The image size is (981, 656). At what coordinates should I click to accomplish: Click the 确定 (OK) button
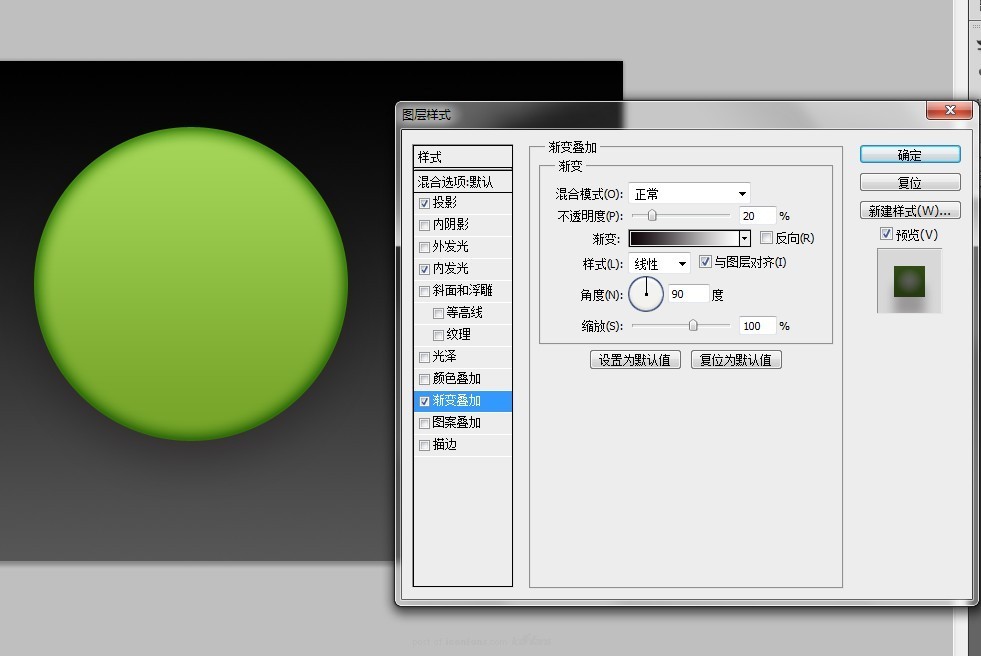[x=908, y=154]
